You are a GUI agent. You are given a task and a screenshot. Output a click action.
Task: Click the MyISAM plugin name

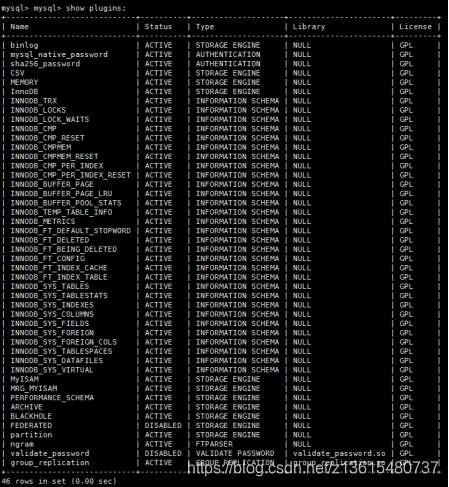24,379
